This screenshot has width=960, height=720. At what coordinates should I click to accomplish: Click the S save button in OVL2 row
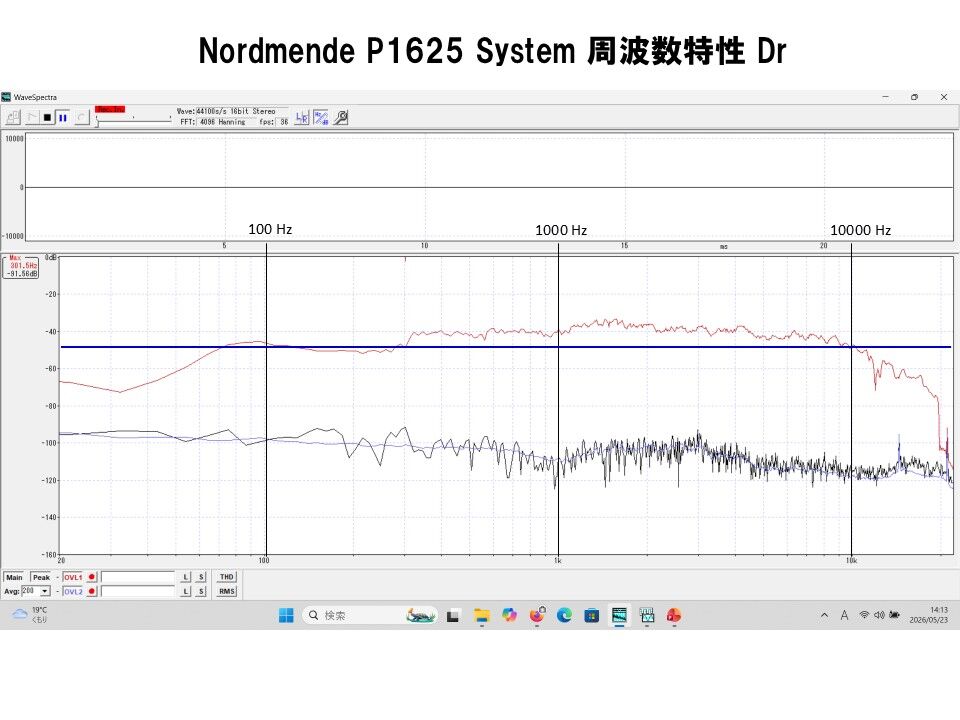click(x=201, y=591)
